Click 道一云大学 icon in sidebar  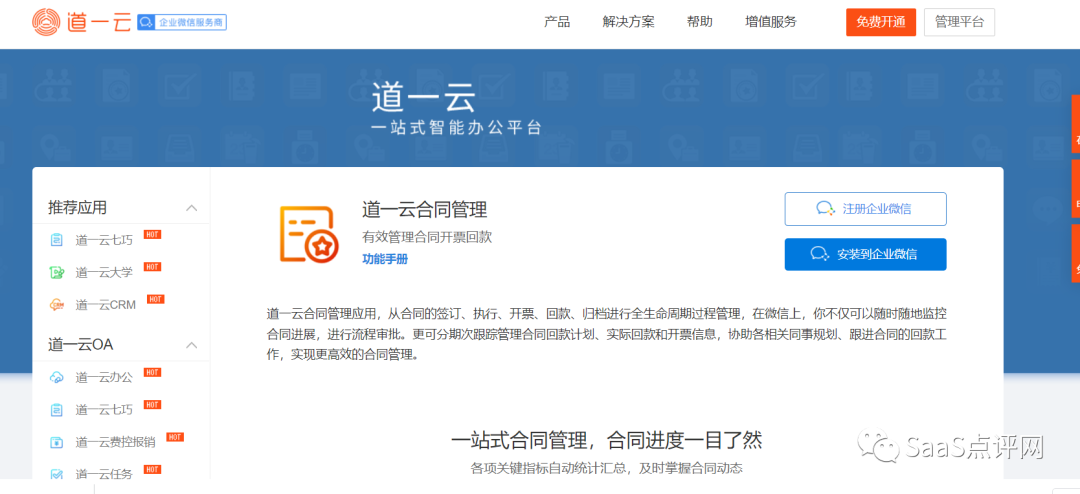click(x=56, y=272)
